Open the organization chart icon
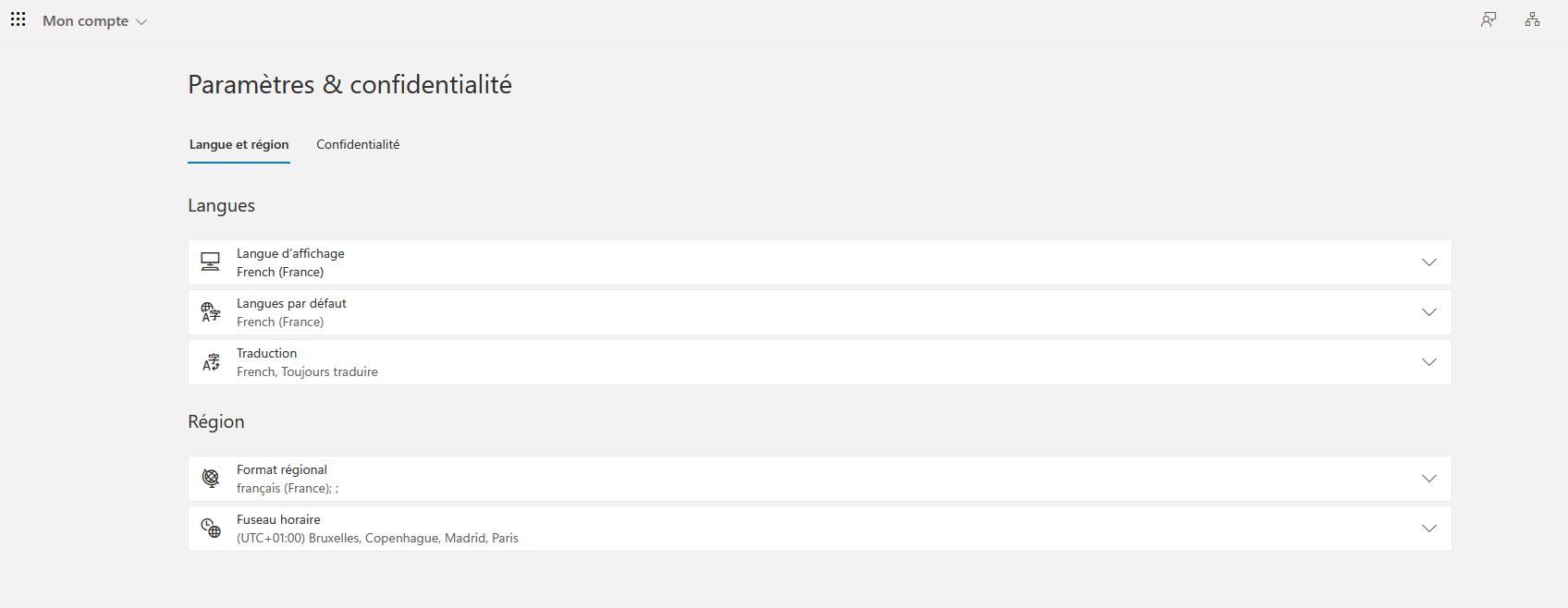Viewport: 1568px width, 608px height. pyautogui.click(x=1532, y=19)
